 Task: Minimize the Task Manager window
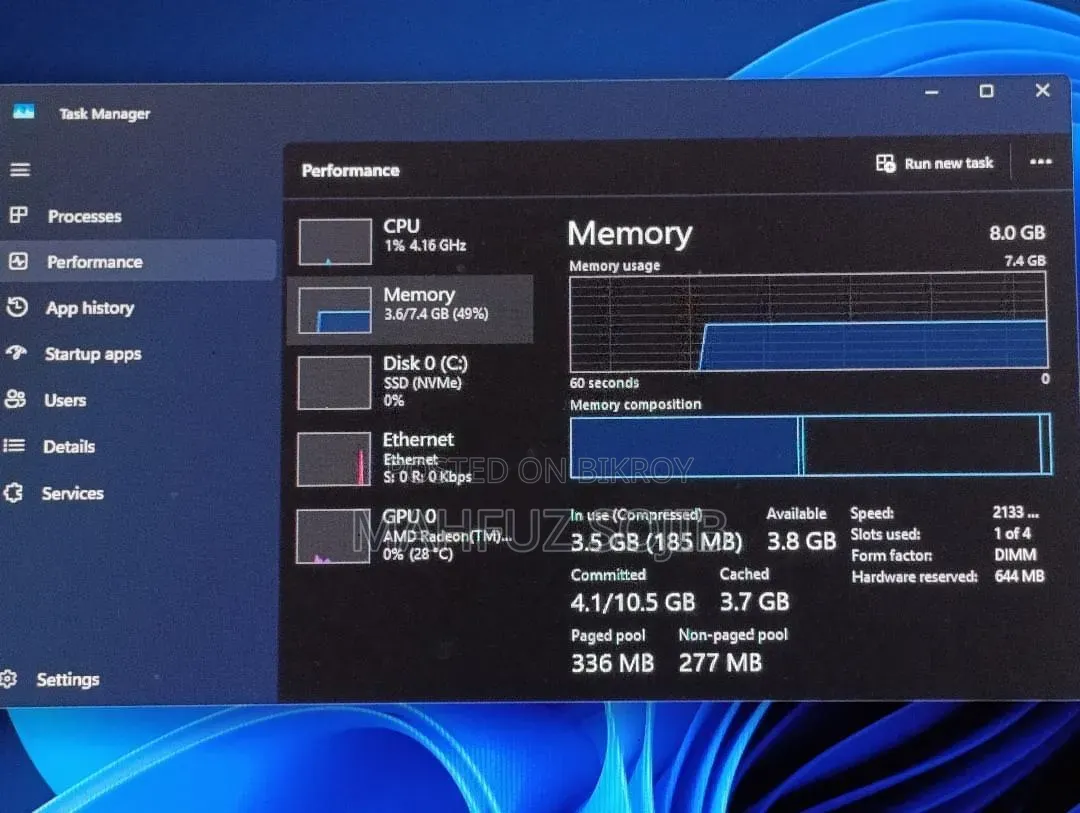pos(932,92)
